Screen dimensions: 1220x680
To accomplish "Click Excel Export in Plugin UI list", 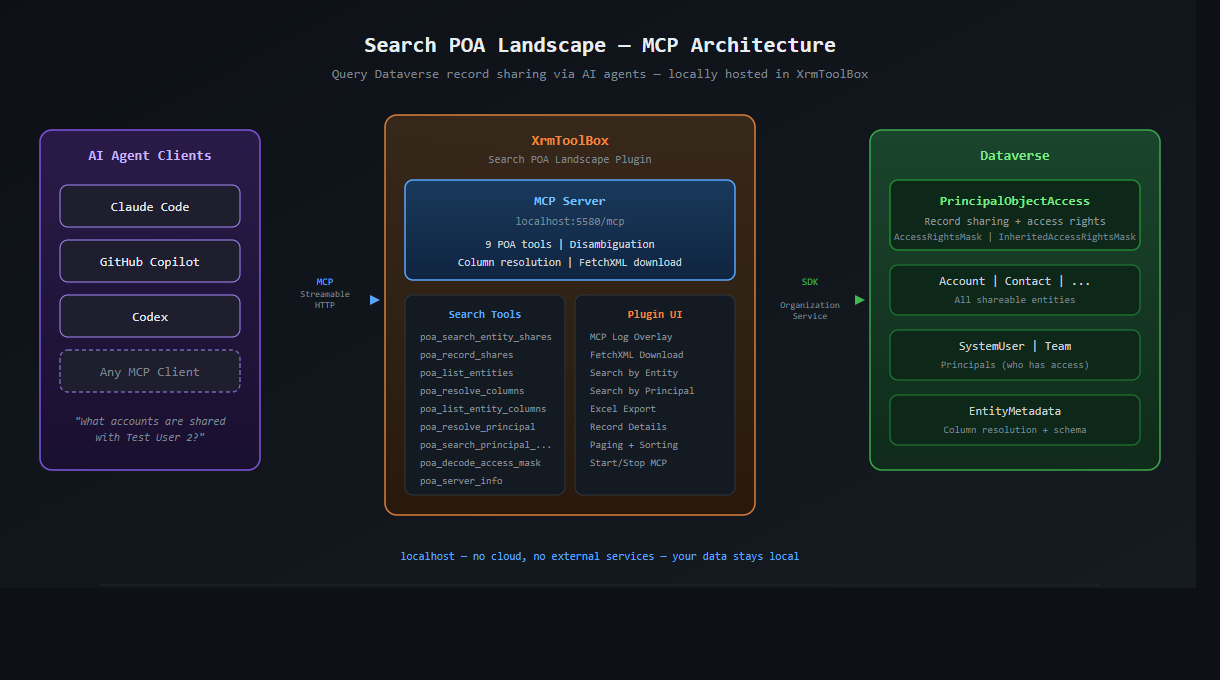I will 622,409.
